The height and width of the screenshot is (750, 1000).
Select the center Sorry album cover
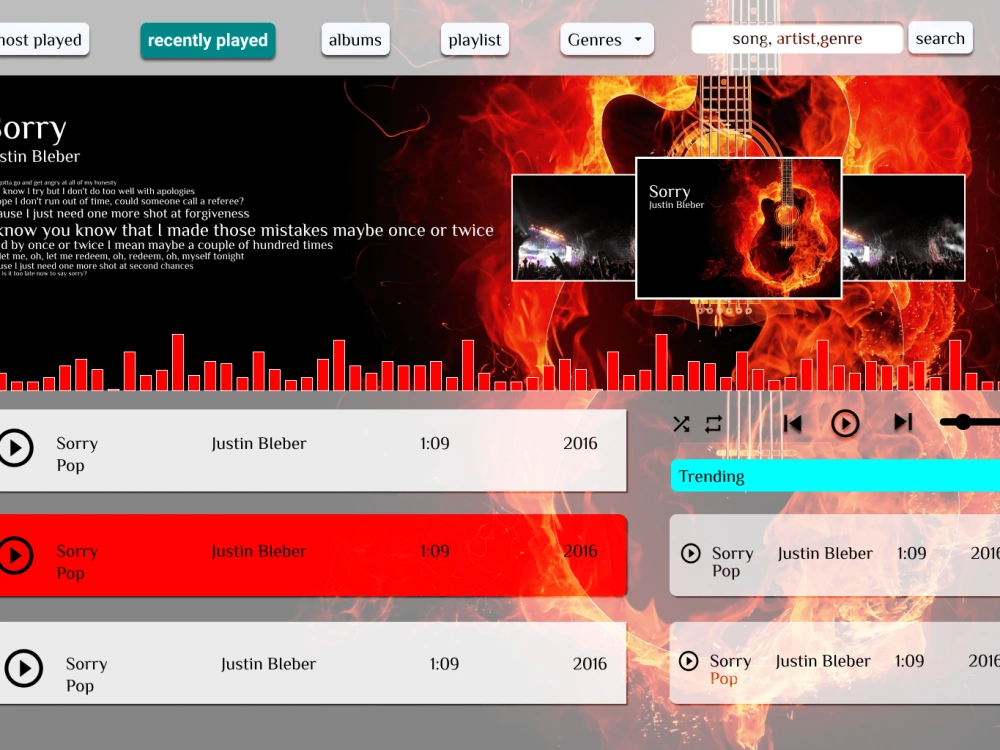tap(739, 228)
